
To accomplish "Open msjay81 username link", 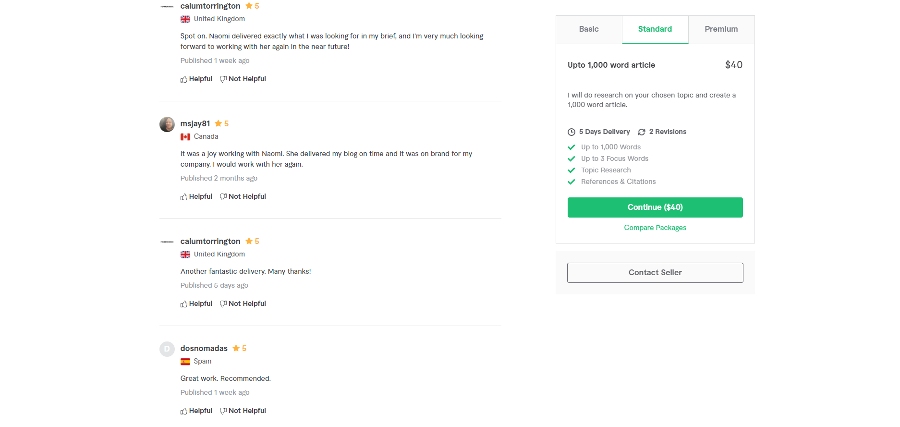I will [195, 123].
